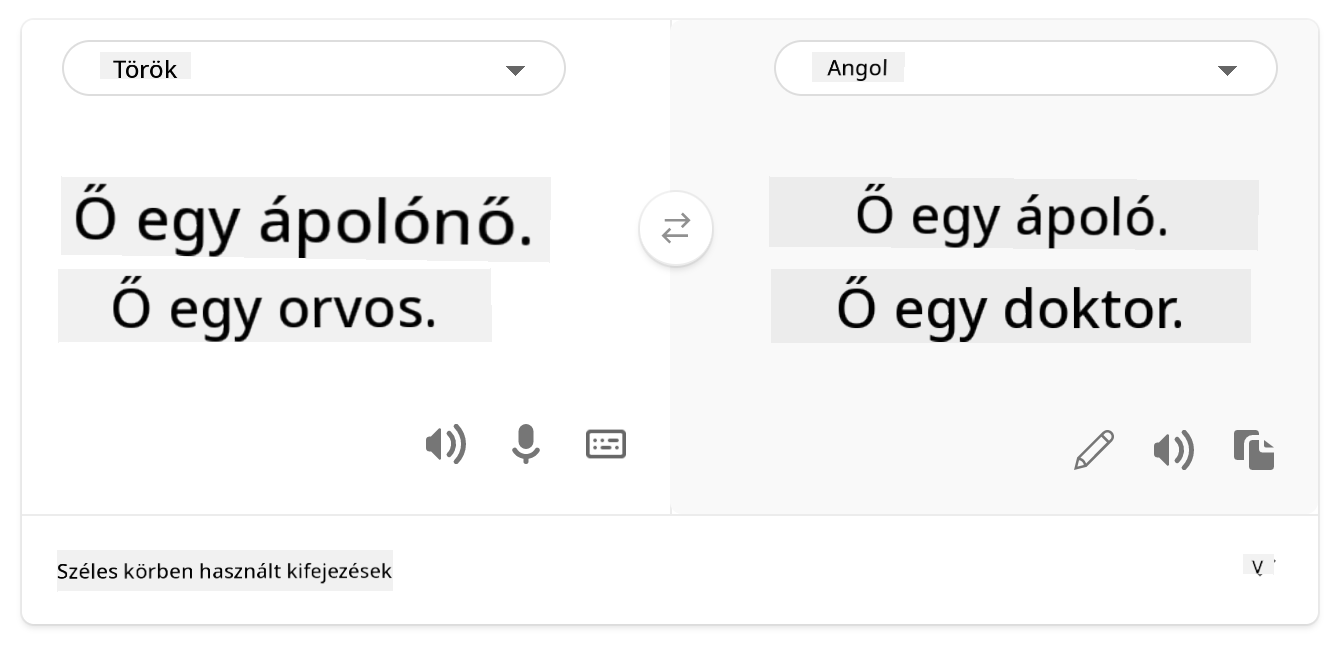Screen dimensions: 1344x660
Task: Copy the translation to clipboard
Action: pyautogui.click(x=1254, y=450)
